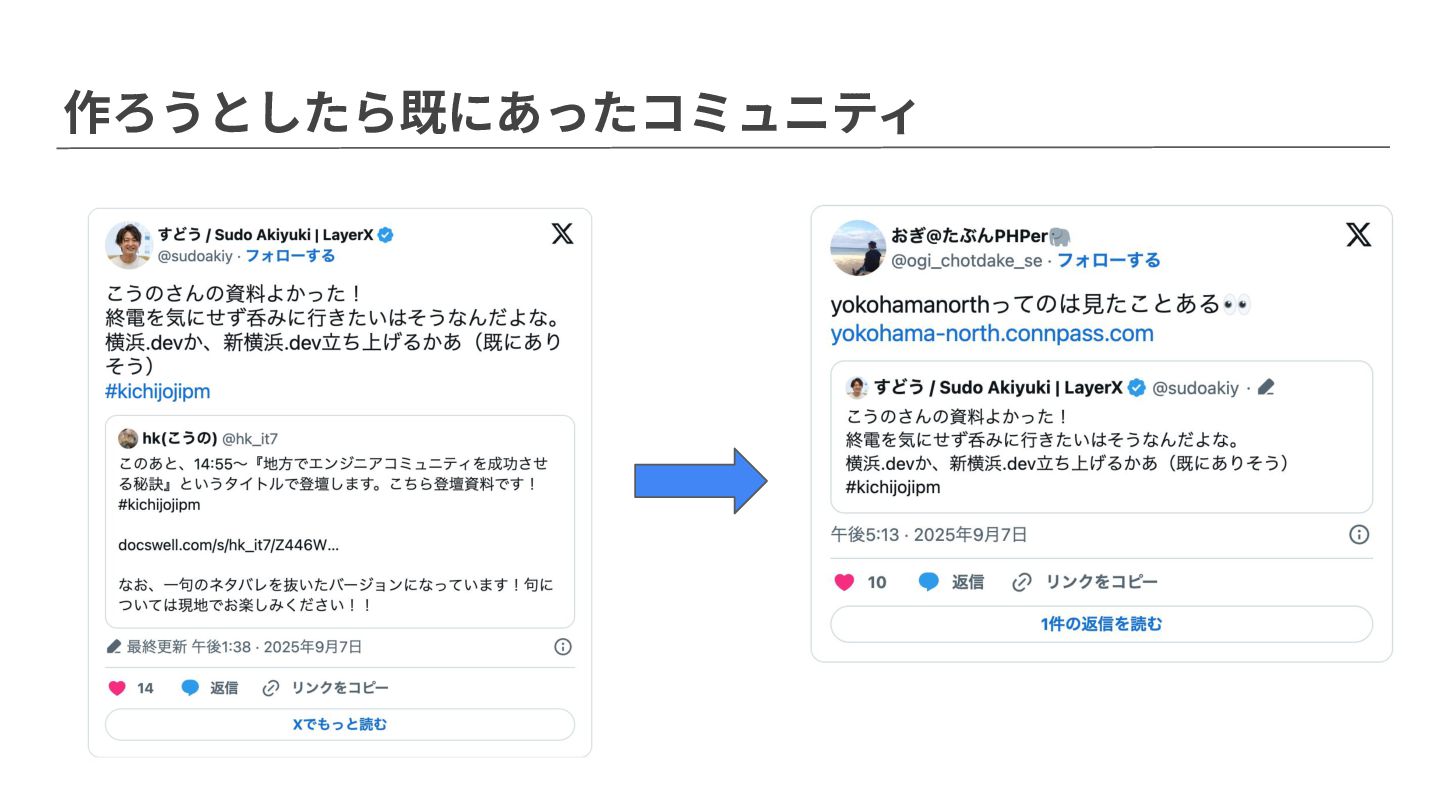Image resolution: width=1440 pixels, height=810 pixels.
Task: Click Xでもっと読む button
Action: click(x=340, y=724)
